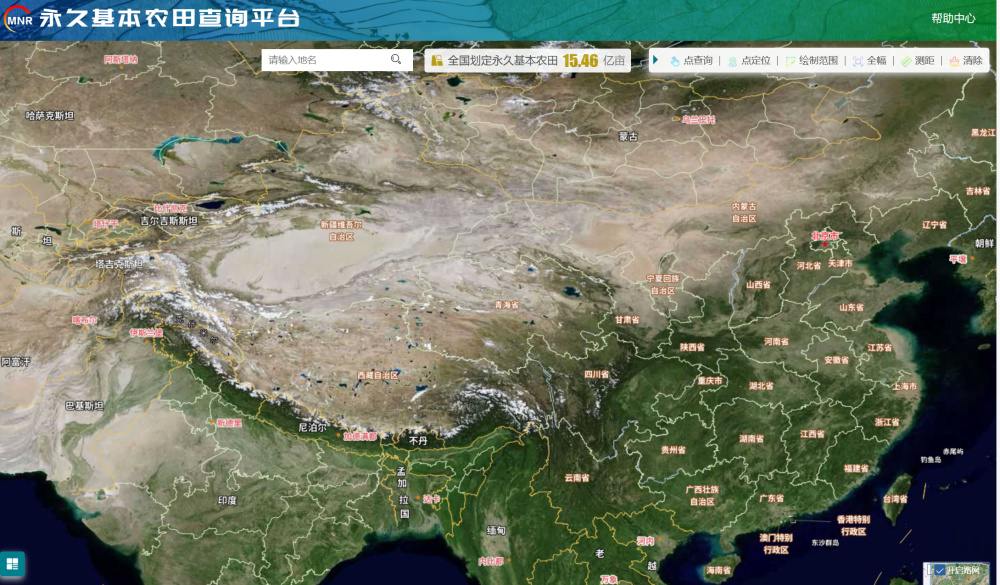Click the 巴基斯坦 map label
Screen dimensions: 1000x585
84,406
